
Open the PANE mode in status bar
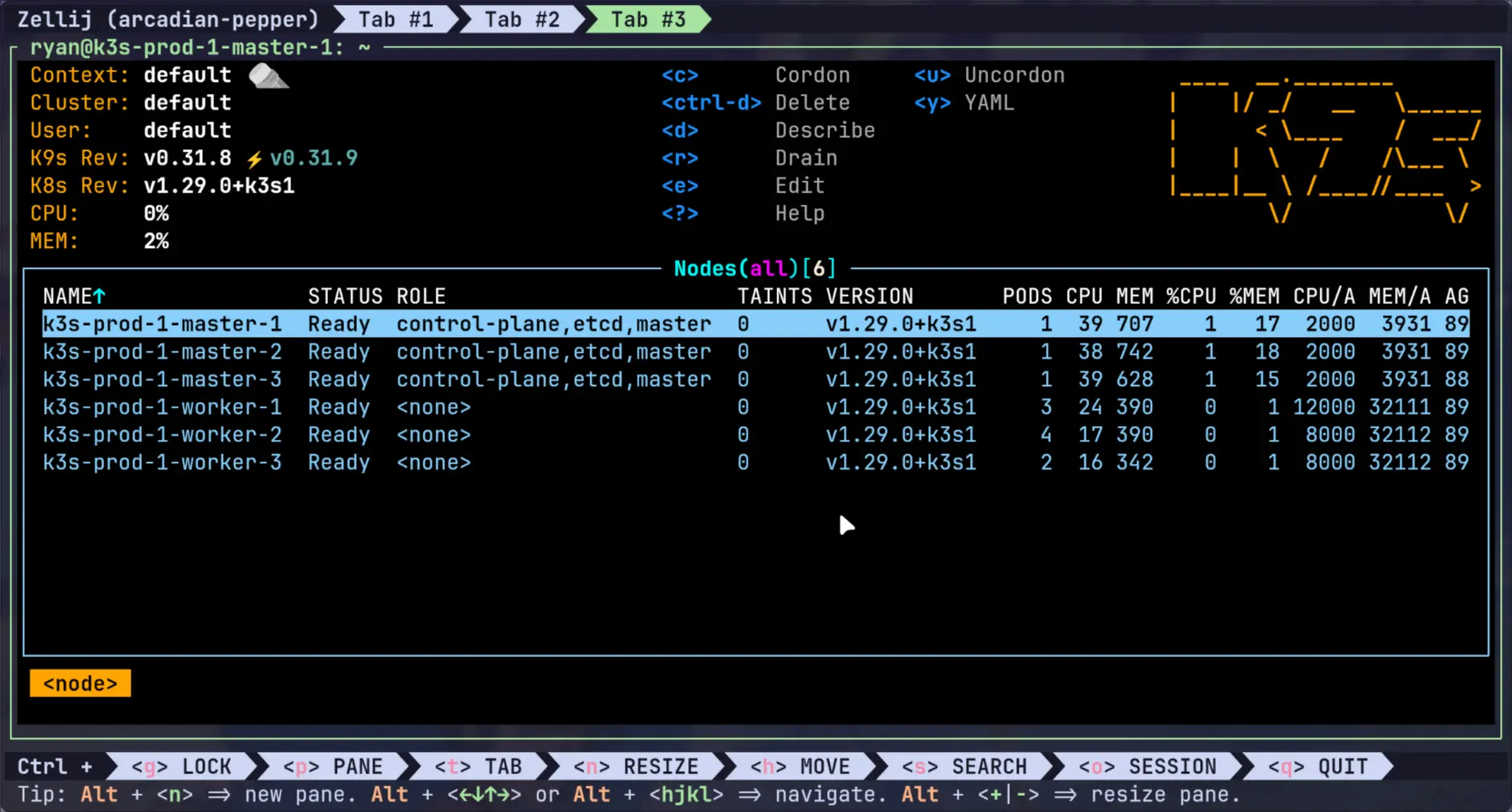pyautogui.click(x=332, y=767)
